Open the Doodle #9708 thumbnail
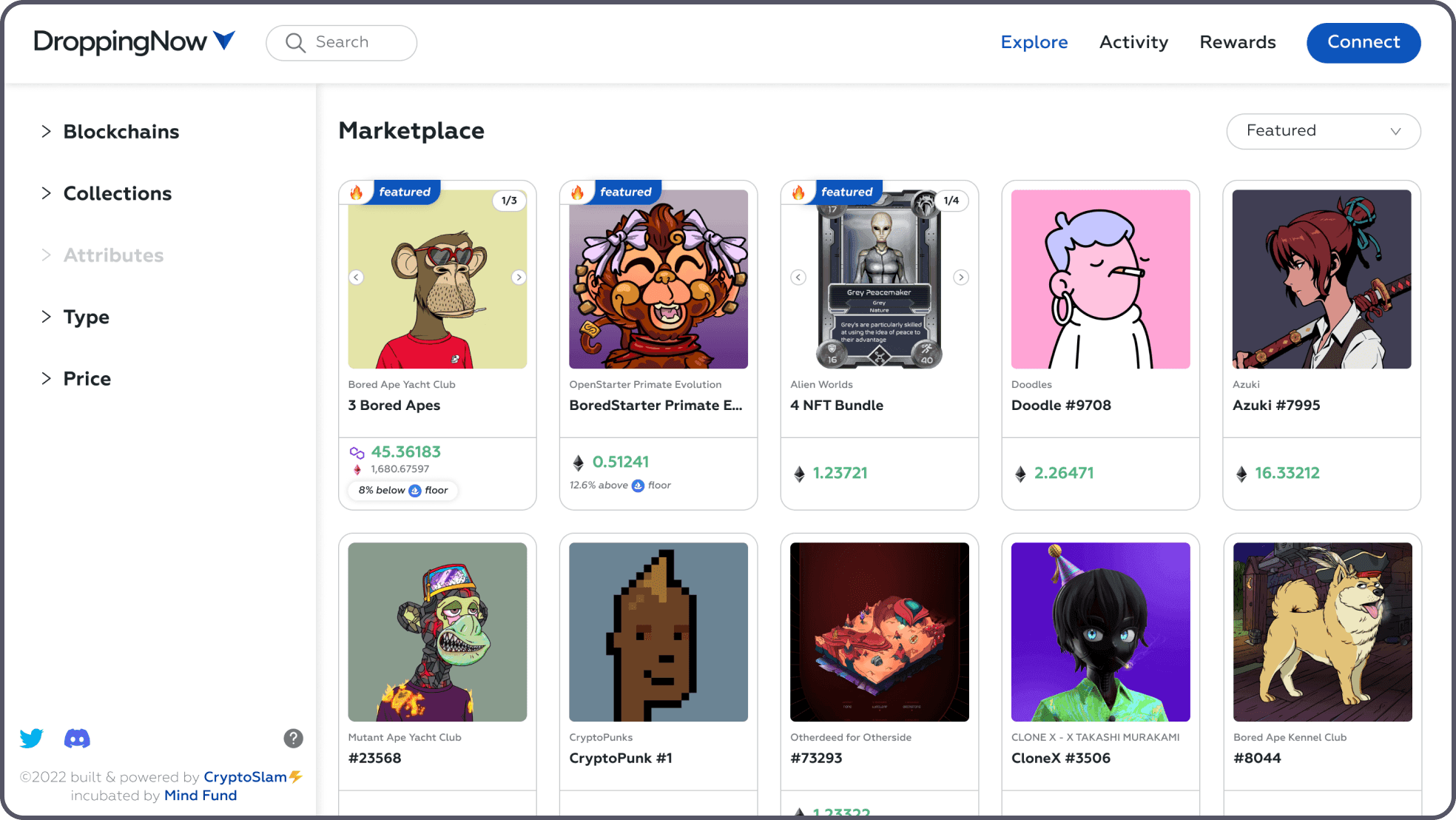Screen dimensions: 1456x820 1100,279
